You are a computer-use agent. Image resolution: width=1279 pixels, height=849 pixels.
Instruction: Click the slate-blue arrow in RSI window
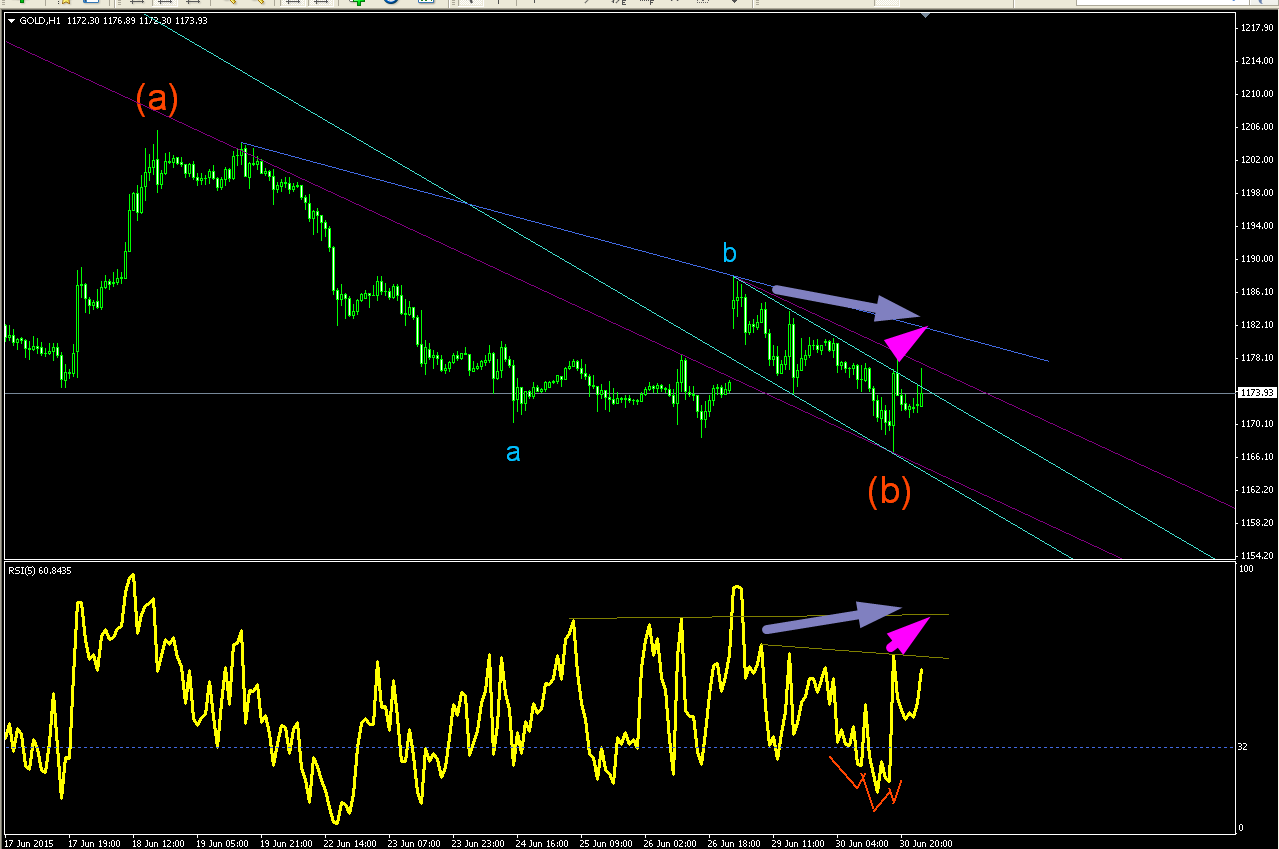coord(832,618)
